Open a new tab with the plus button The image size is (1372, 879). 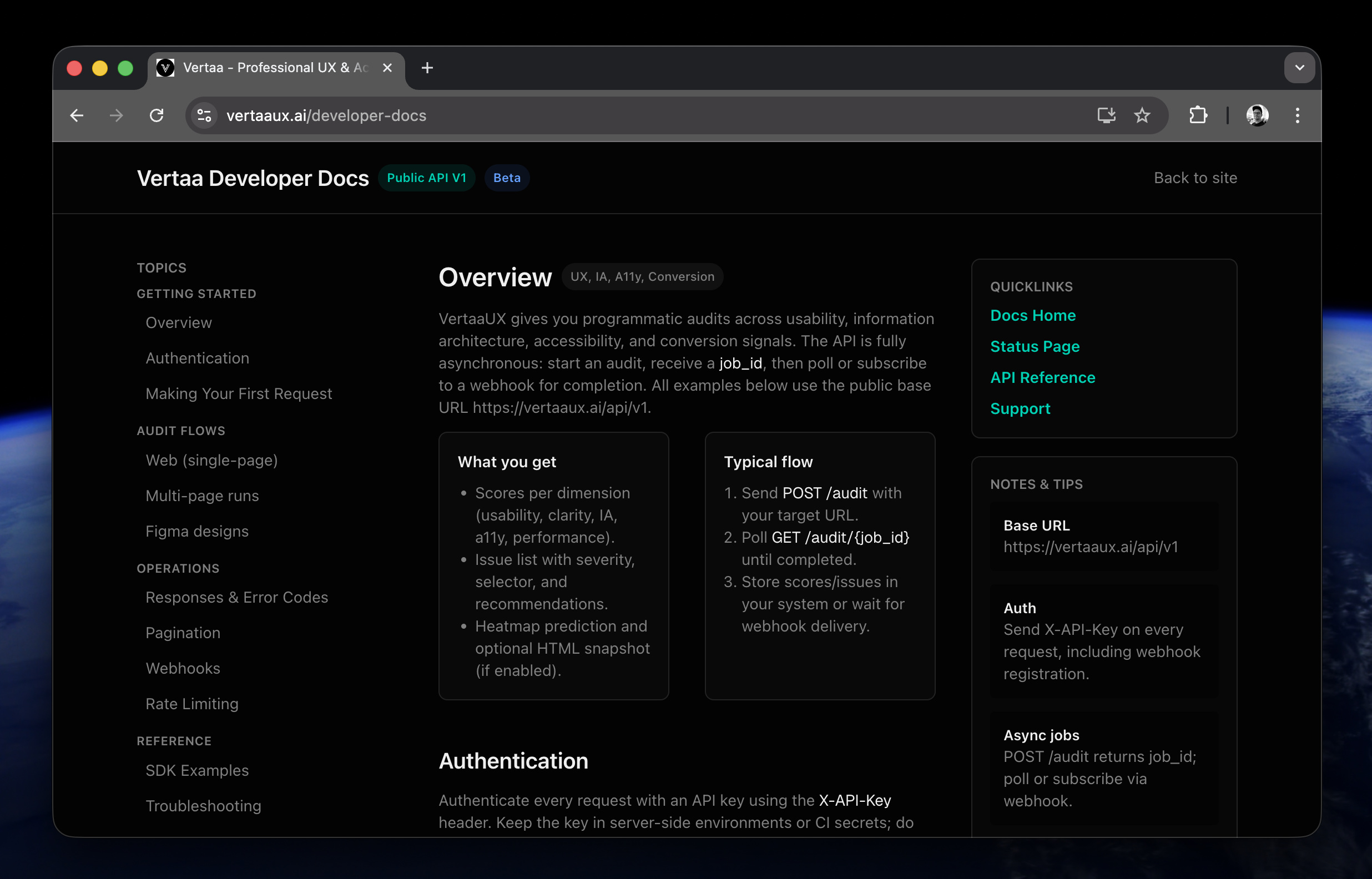[427, 68]
